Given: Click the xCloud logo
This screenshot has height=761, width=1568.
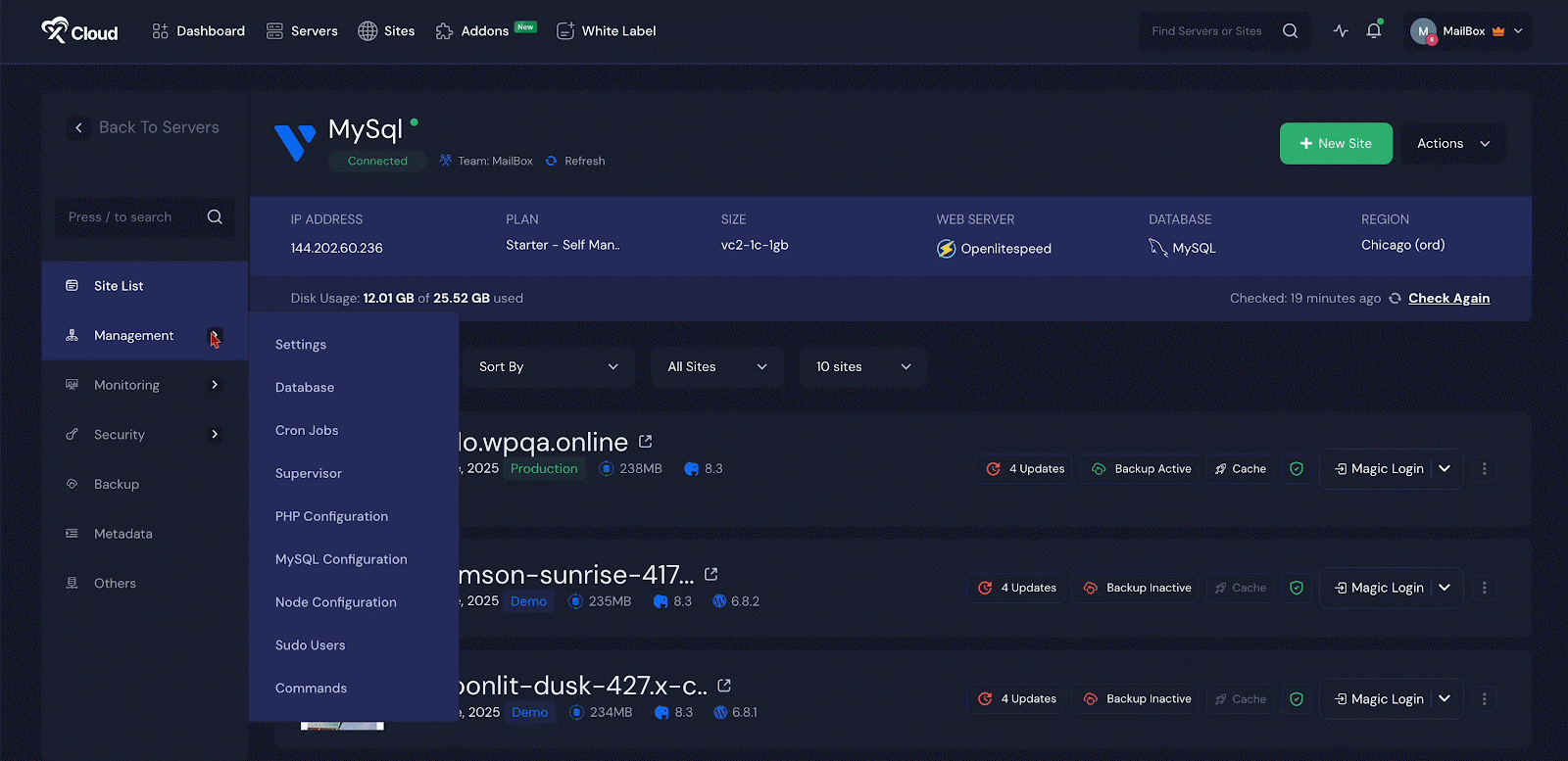Looking at the screenshot, I should pyautogui.click(x=79, y=31).
